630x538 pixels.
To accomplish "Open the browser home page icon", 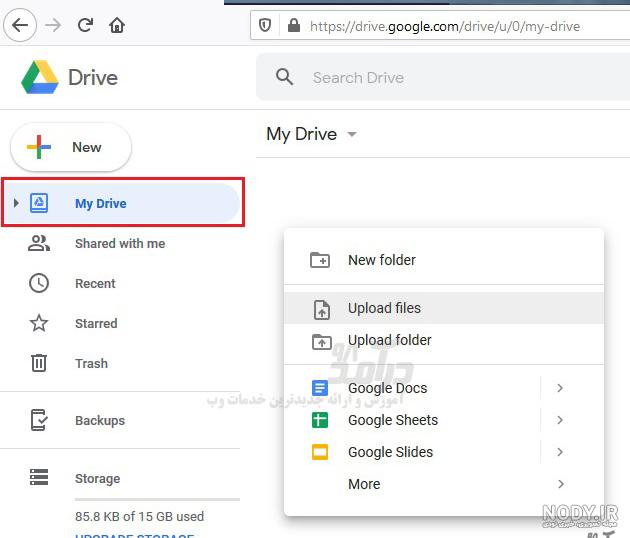I will pos(117,25).
